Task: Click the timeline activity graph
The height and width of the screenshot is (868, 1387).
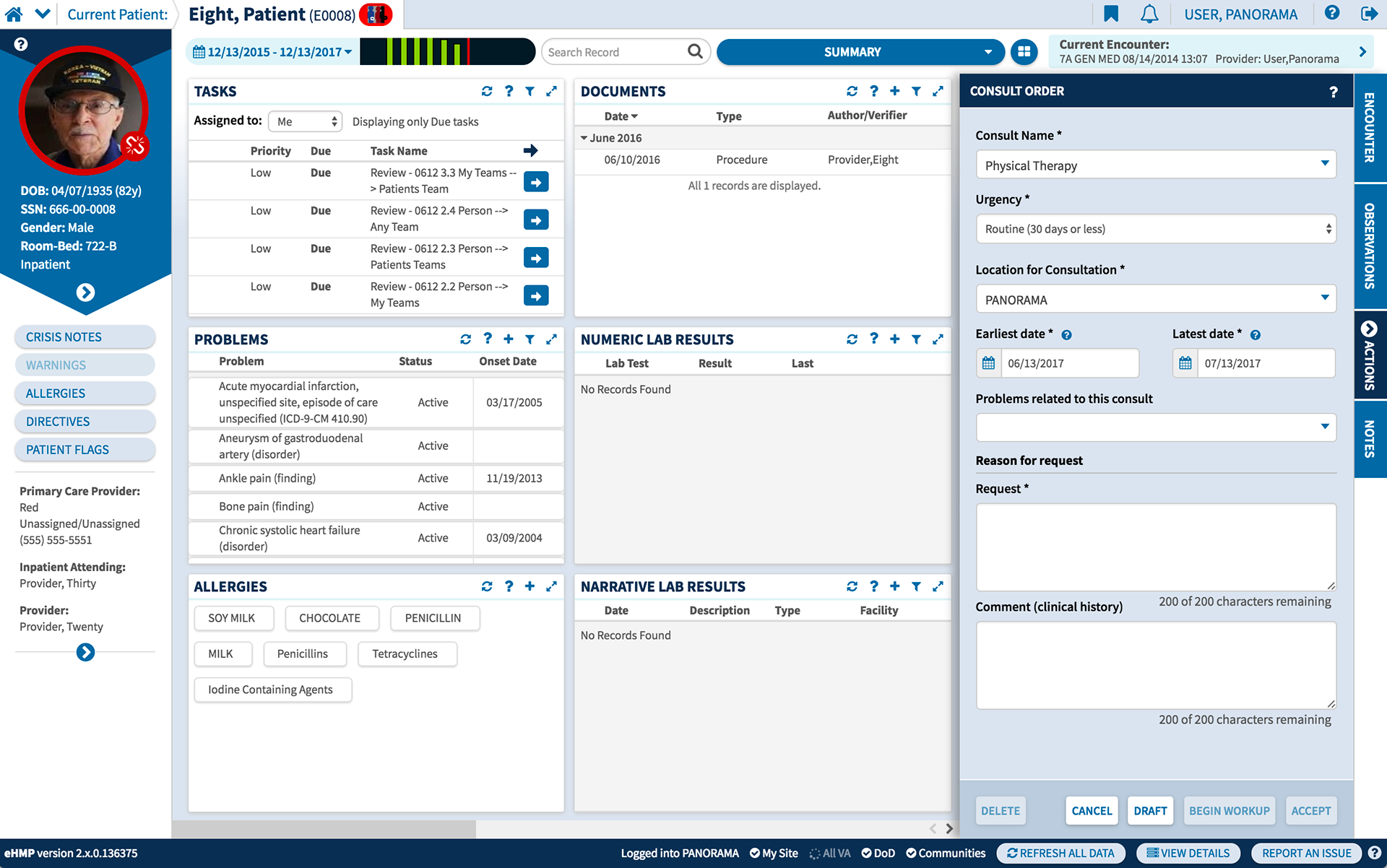Action: click(446, 52)
